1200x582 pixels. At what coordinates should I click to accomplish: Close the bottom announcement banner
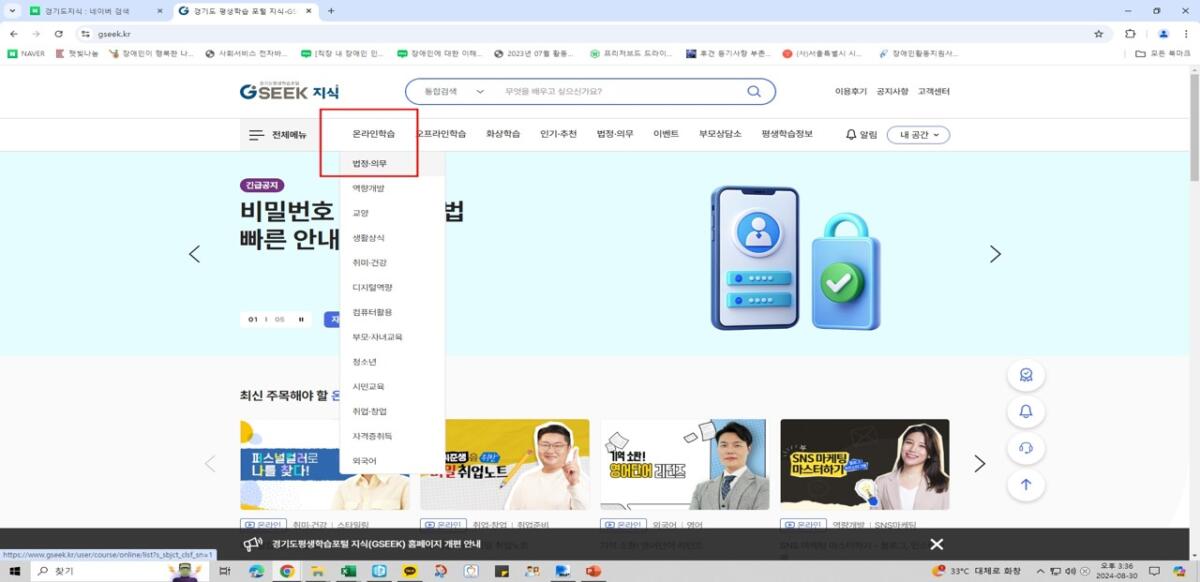tap(936, 544)
